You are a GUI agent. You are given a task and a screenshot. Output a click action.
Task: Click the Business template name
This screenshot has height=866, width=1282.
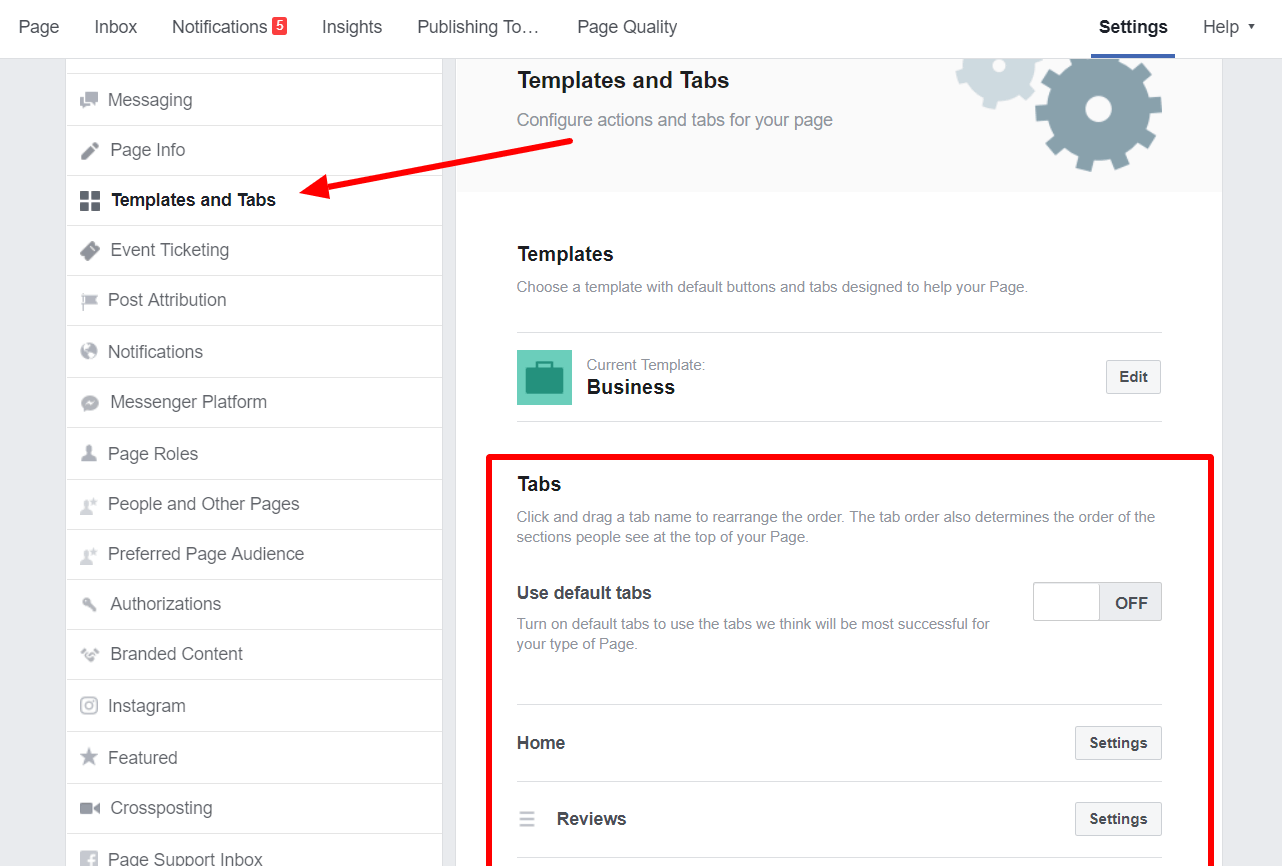click(x=631, y=388)
